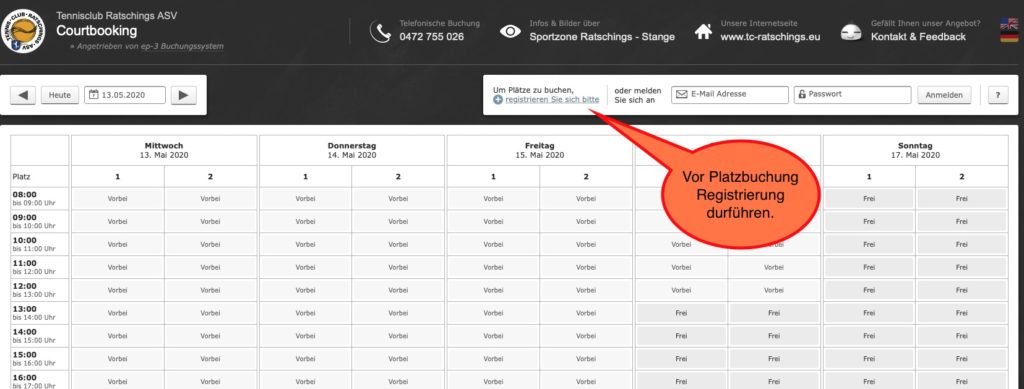
Task: Click the Mittwoch 13. Mai 2020 header
Action: [x=164, y=150]
